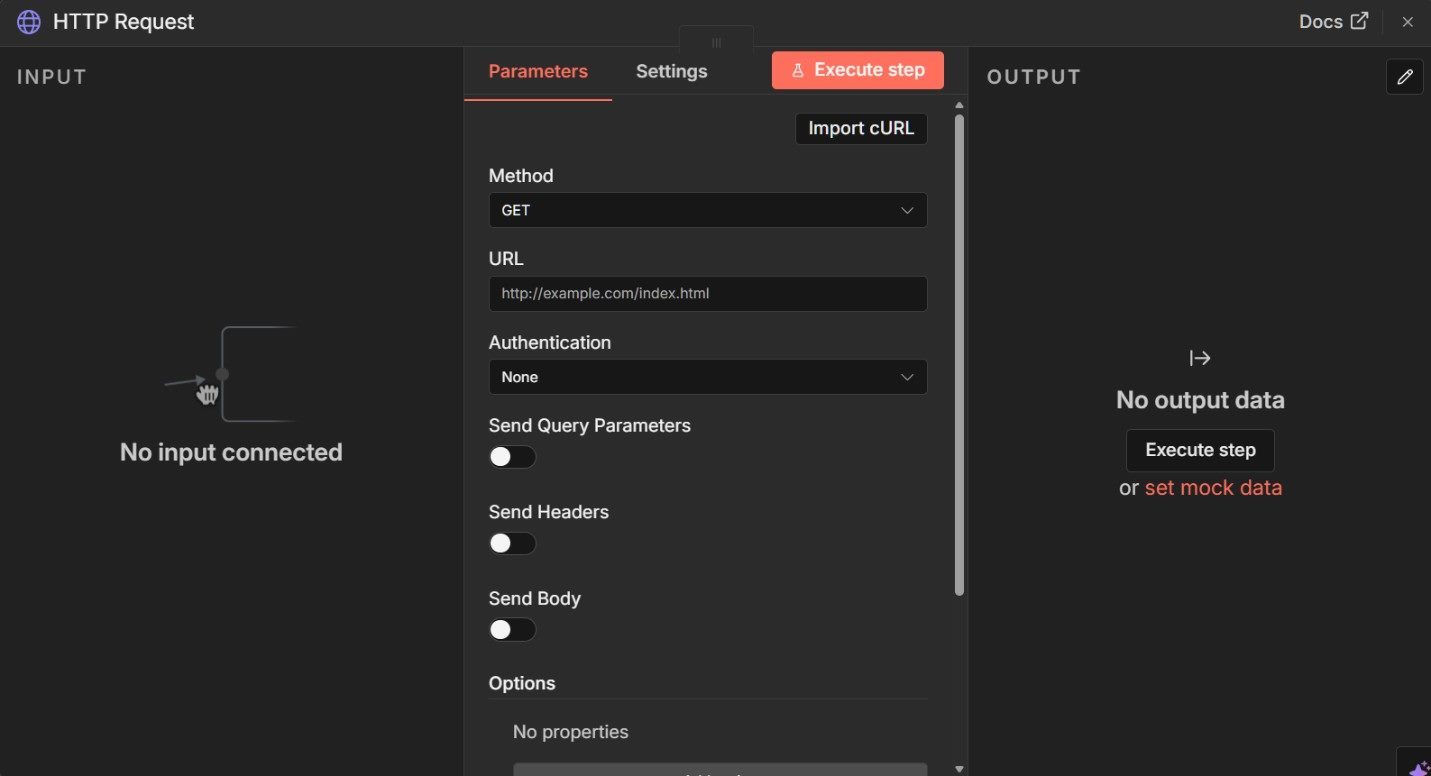Select the Parameters tab
Screen dimensions: 1431x776
538,72
